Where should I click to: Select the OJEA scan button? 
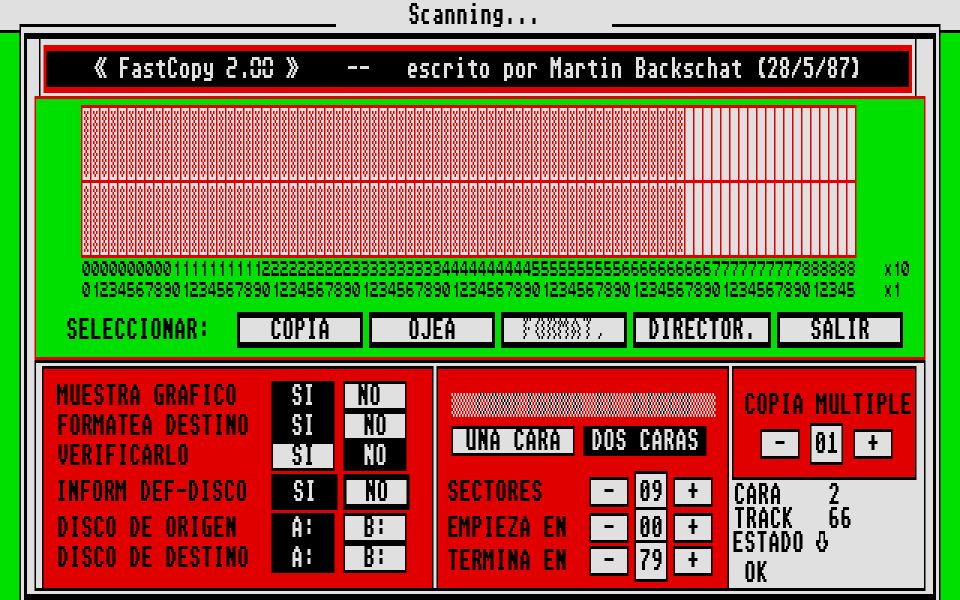pos(432,329)
